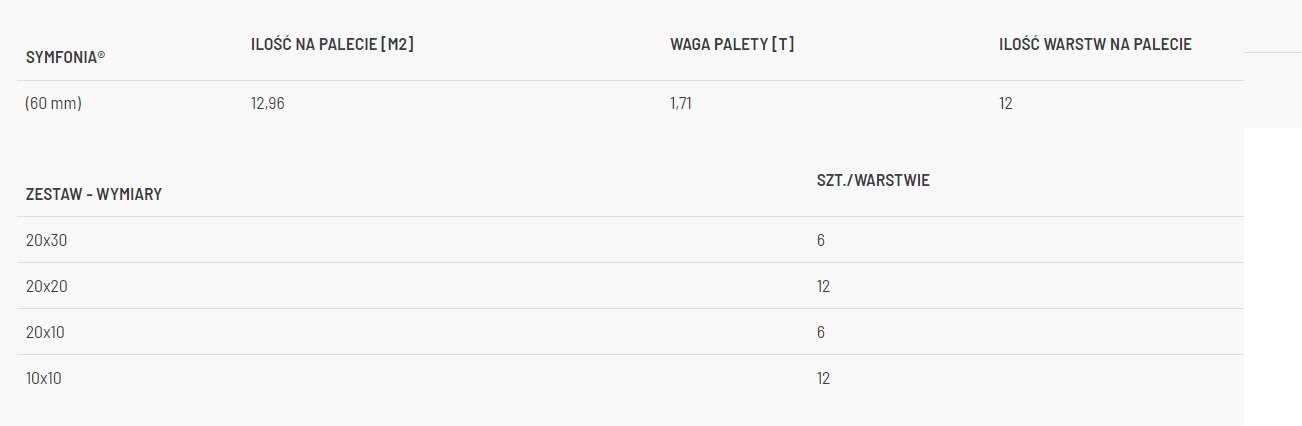Click the [T] unit in pallet weight header
This screenshot has width=1302, height=426.
click(x=783, y=44)
